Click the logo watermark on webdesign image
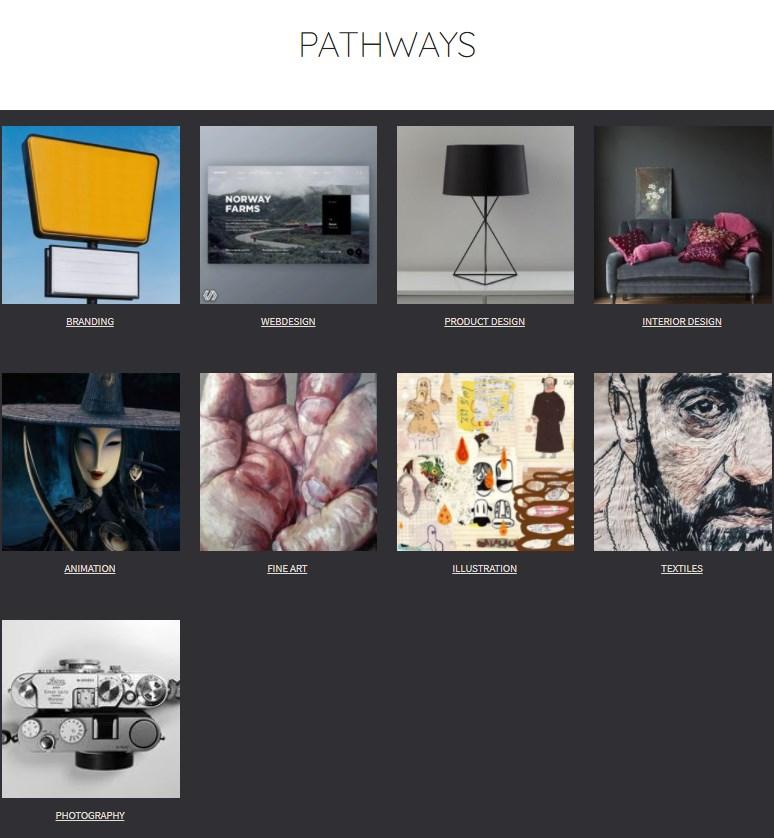Screen dimensions: 774x838 coord(210,295)
